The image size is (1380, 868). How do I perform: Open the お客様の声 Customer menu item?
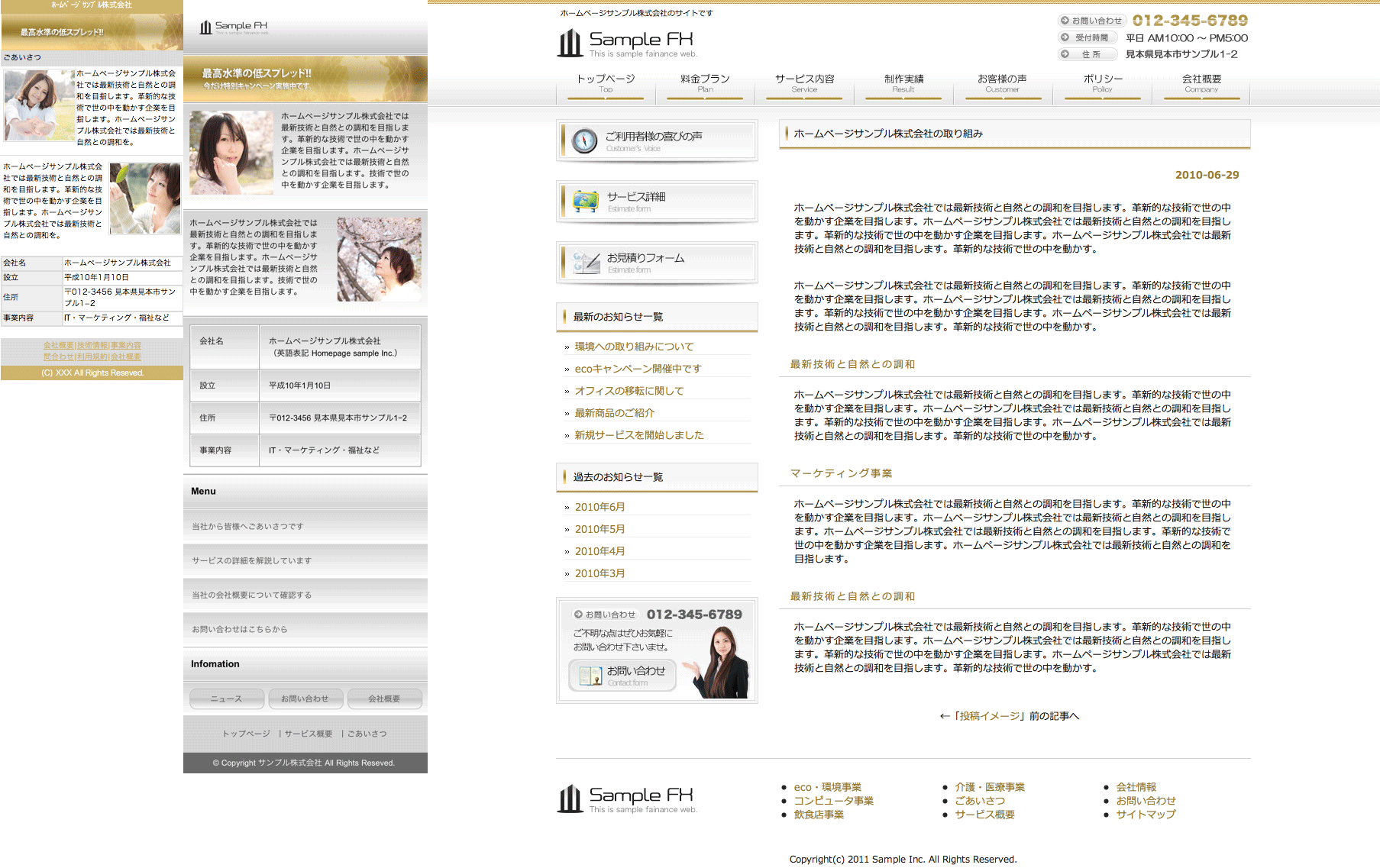pyautogui.click(x=1002, y=82)
